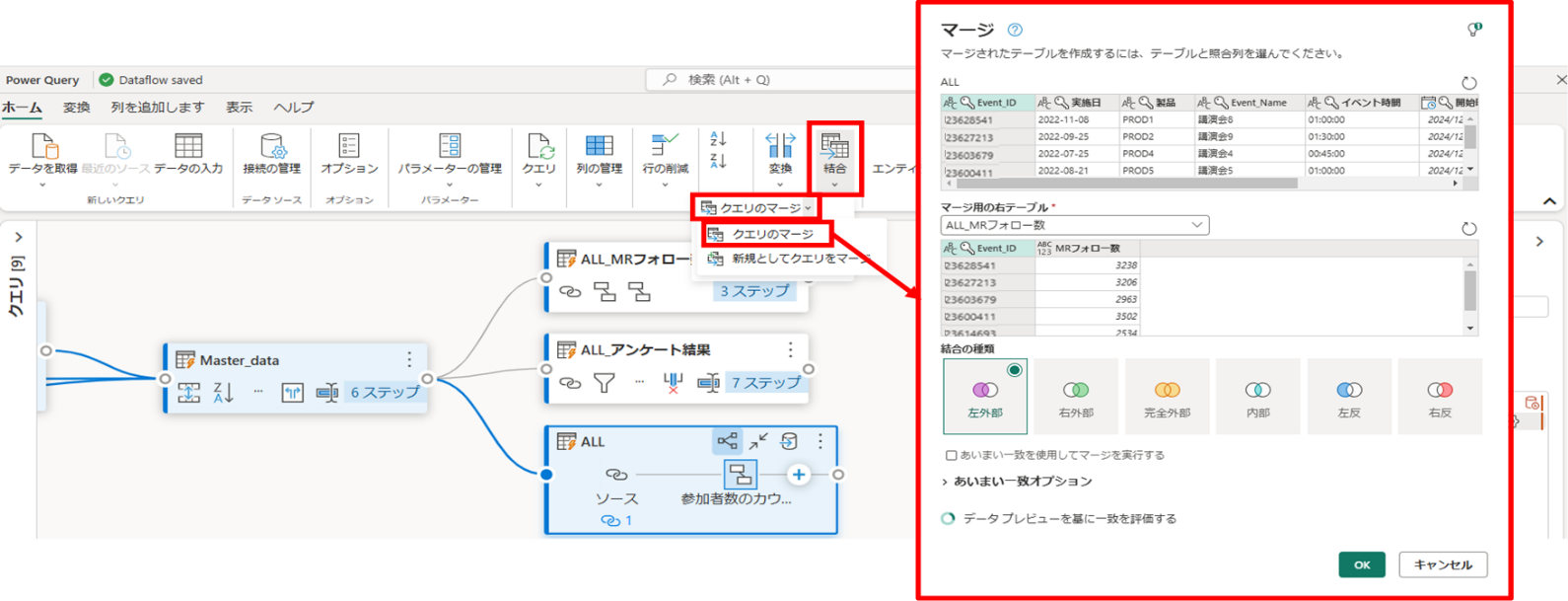Confirm the merge with OK
The image size is (1568, 601).
pyautogui.click(x=1362, y=564)
